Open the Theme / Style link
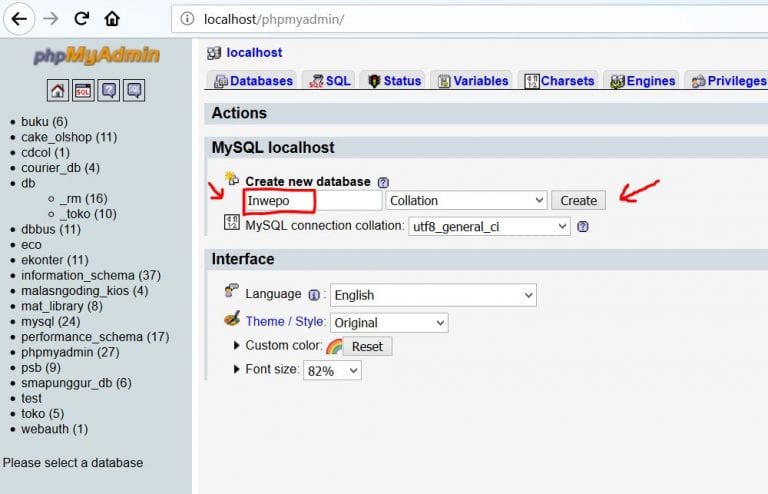Viewport: 768px width, 494px height. coord(283,322)
